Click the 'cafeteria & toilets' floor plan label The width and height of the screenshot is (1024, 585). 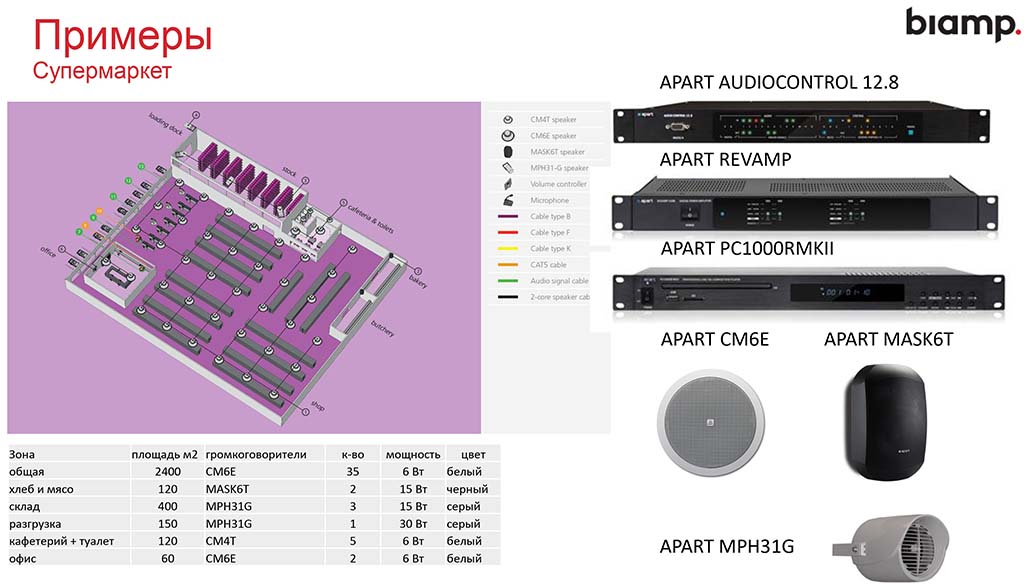click(x=371, y=218)
